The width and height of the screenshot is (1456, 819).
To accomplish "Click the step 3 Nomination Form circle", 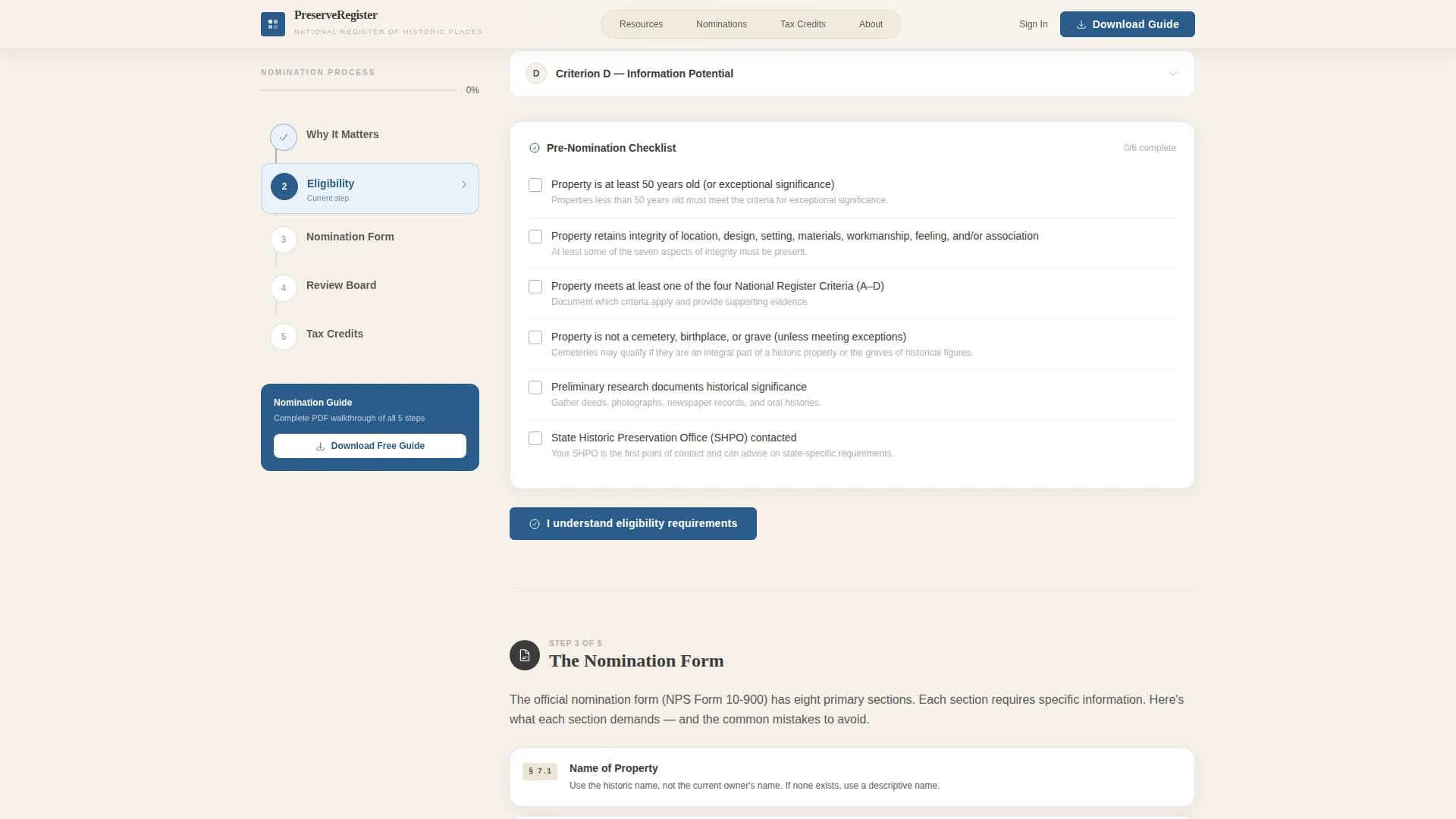I will point(284,240).
